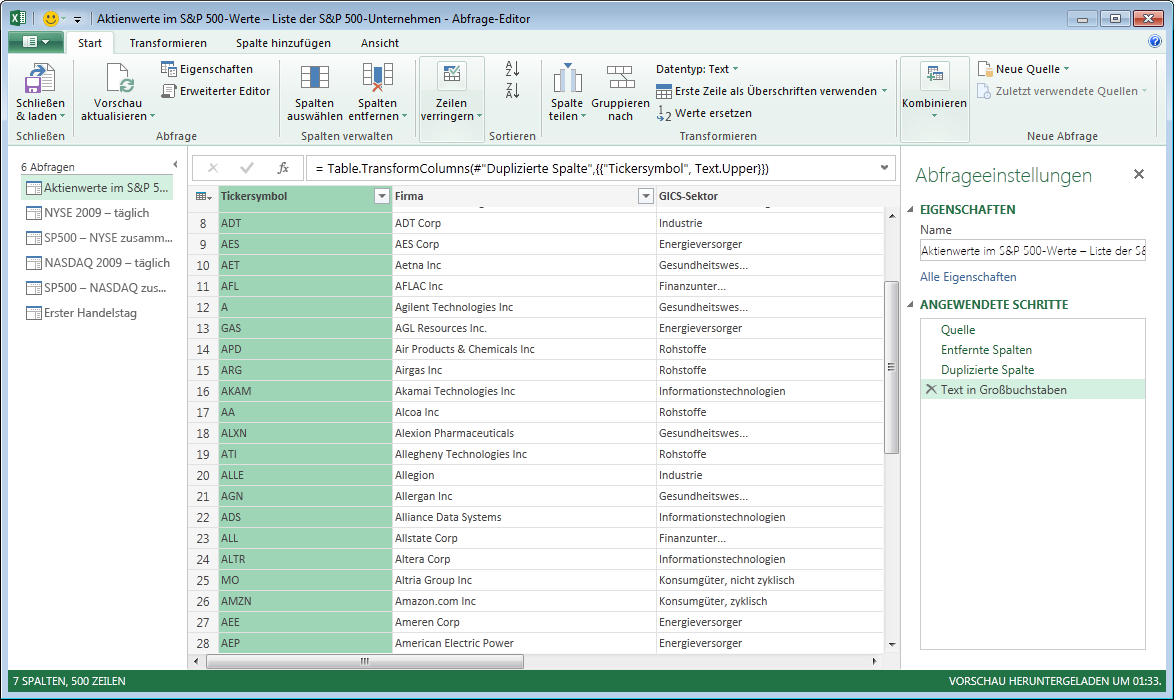Use Erste Zeile als Überschriften verwenden

[772, 91]
